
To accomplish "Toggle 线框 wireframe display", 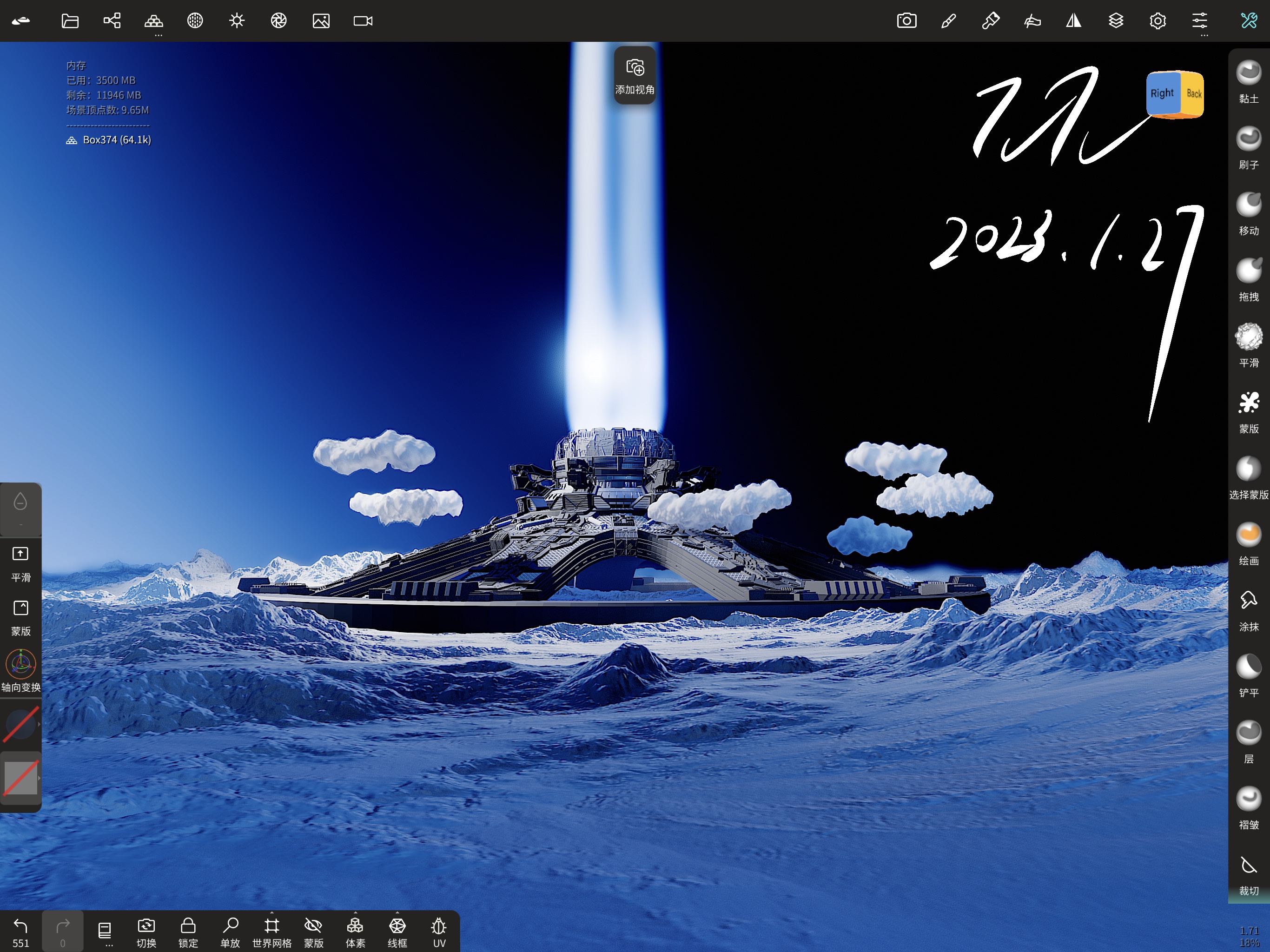I will [397, 925].
